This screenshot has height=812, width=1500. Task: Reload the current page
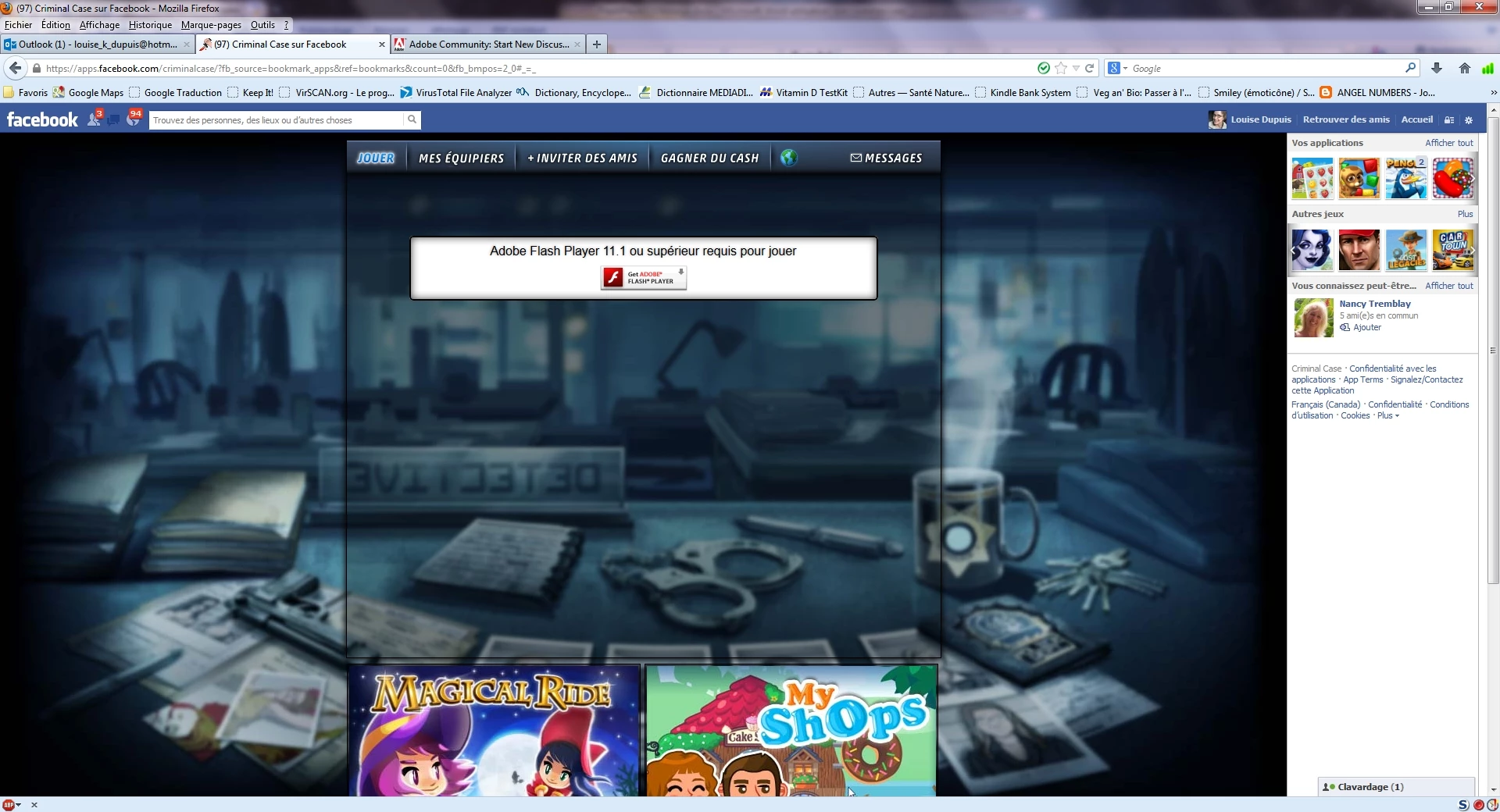coord(1089,68)
